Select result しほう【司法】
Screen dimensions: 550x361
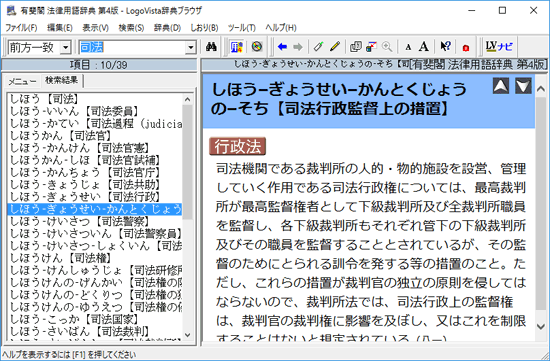[95, 99]
